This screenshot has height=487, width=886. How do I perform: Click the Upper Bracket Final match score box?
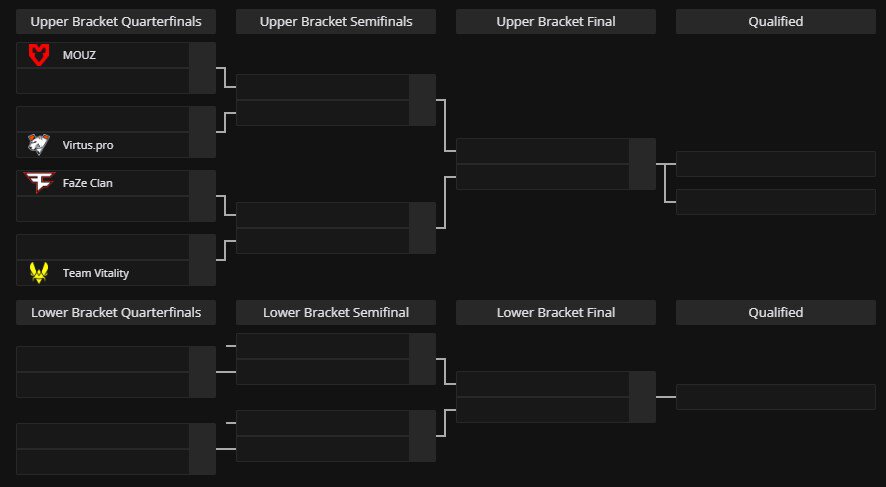pyautogui.click(x=642, y=164)
